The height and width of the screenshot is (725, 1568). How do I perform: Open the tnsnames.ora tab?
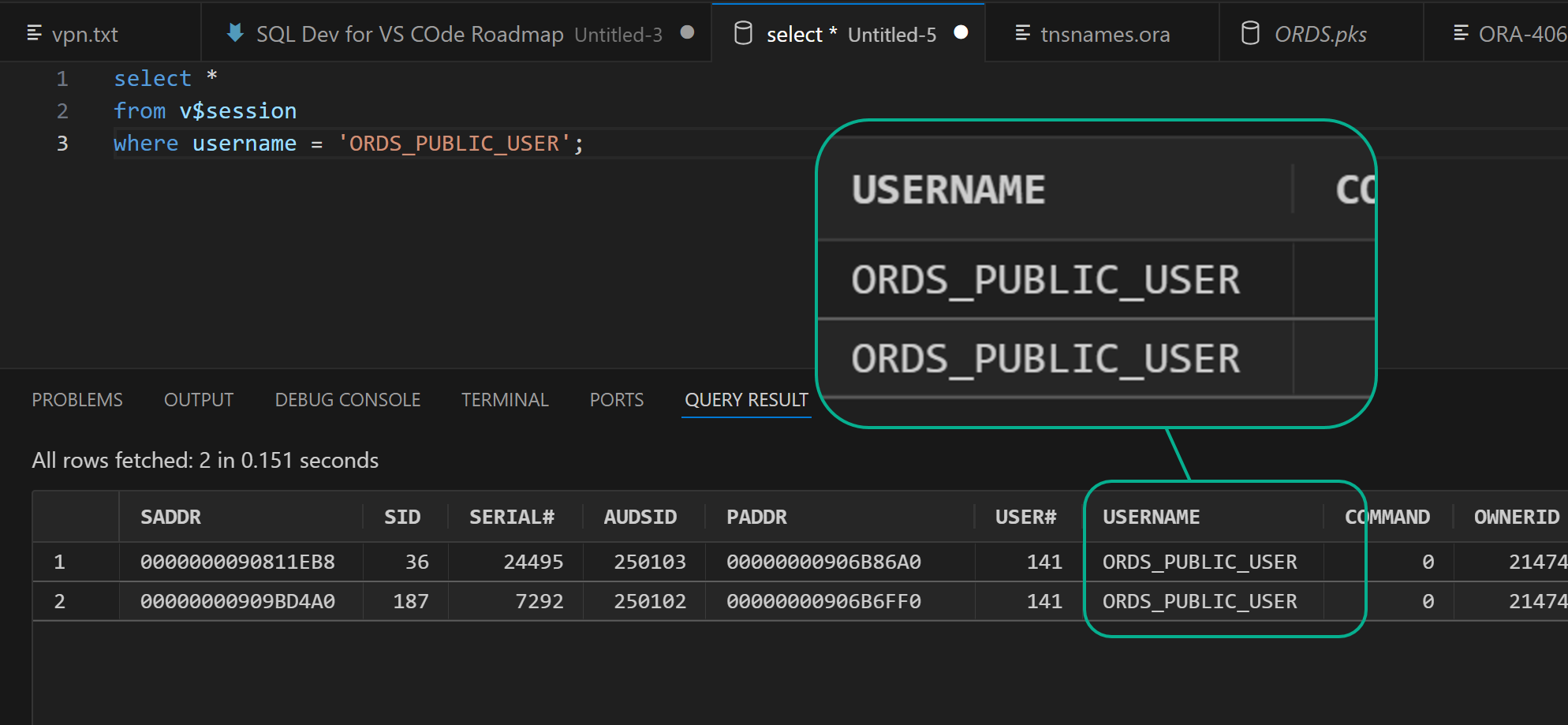(1102, 34)
